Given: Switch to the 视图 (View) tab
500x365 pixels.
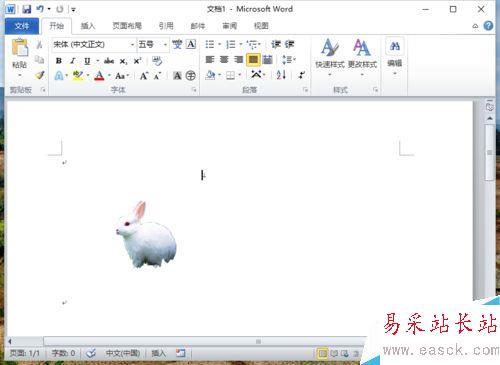Looking at the screenshot, I should pos(261,26).
